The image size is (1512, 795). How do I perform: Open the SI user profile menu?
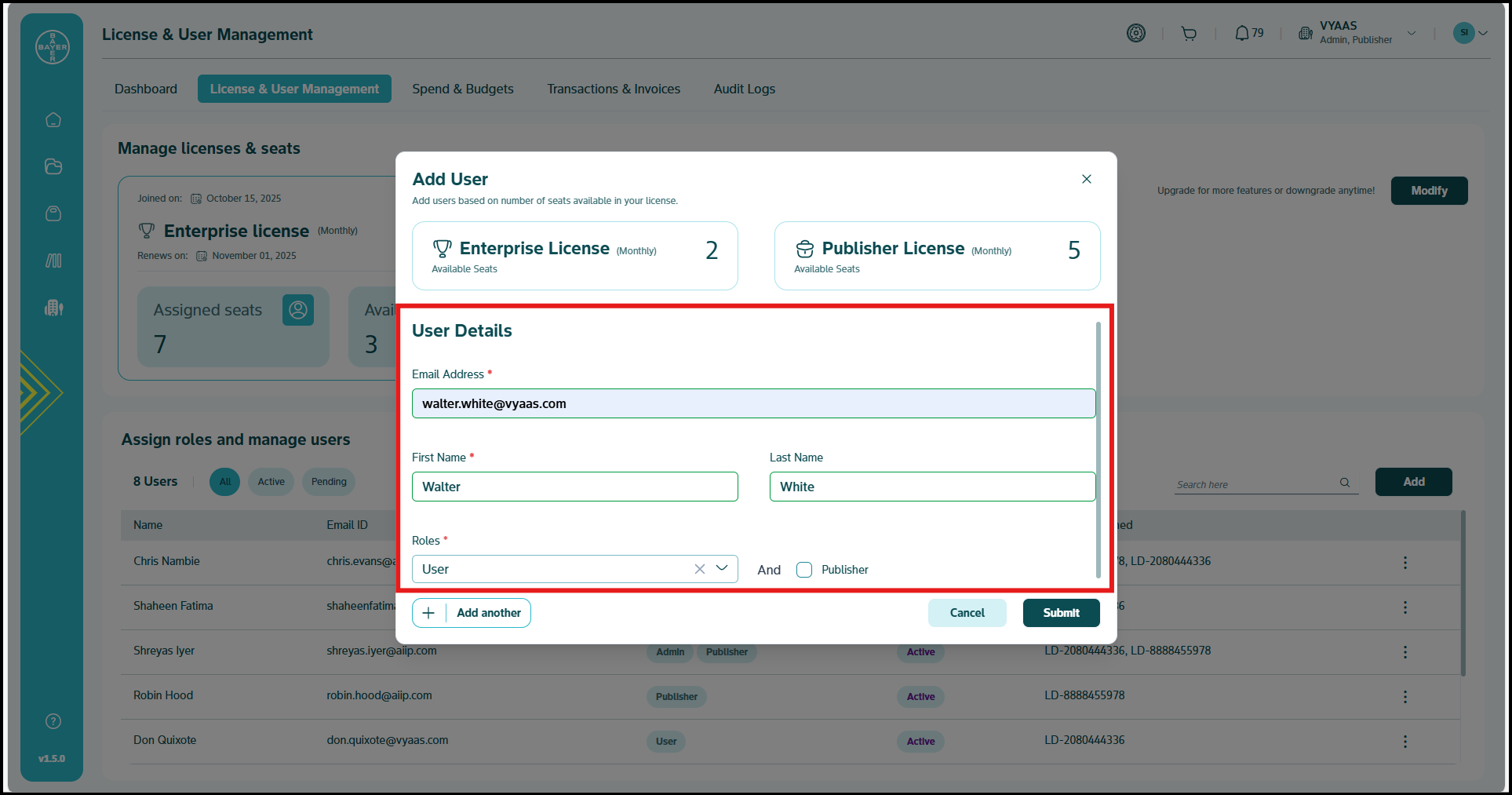[x=1470, y=33]
